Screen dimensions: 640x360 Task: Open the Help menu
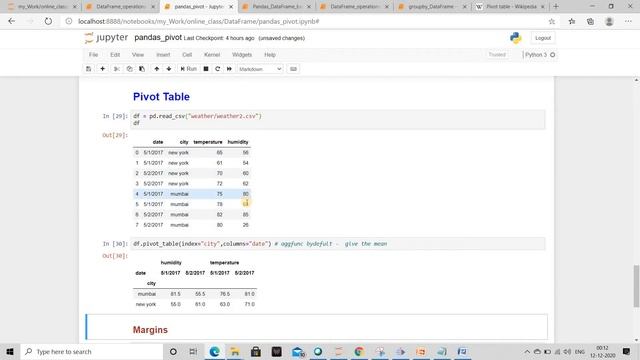click(x=270, y=55)
